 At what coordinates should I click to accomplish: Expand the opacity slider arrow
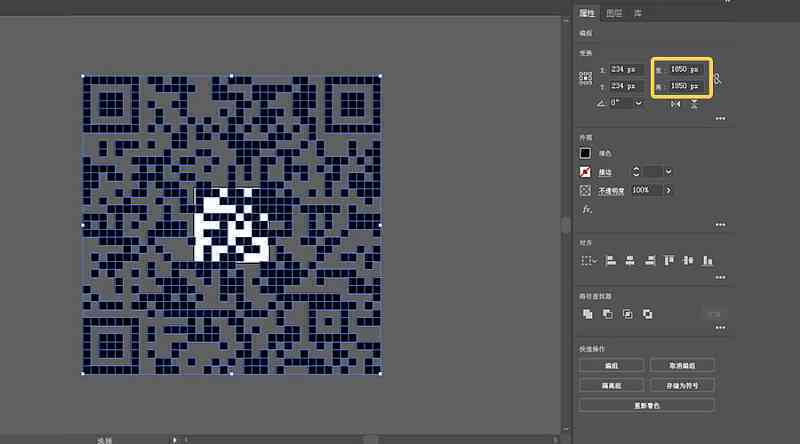[x=668, y=190]
